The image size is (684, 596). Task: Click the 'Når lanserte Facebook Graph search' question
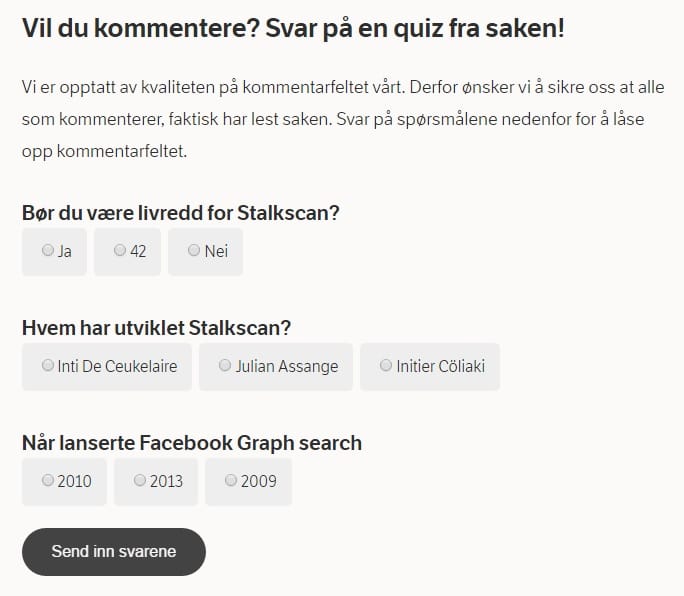click(191, 443)
